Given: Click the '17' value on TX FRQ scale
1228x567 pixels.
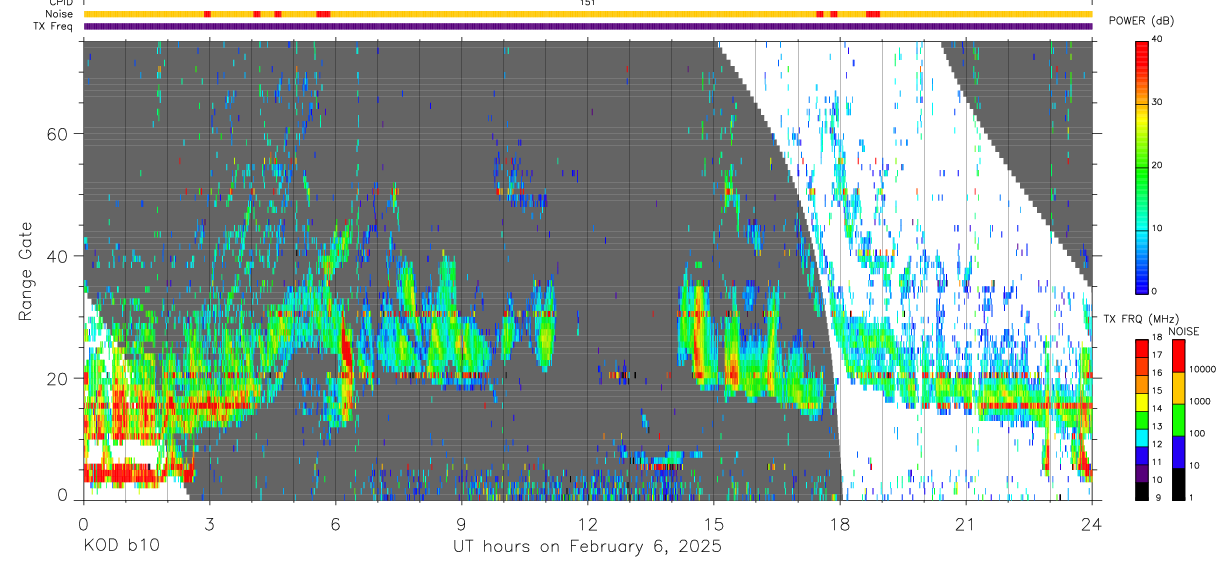Looking at the screenshot, I should pos(1157,355).
